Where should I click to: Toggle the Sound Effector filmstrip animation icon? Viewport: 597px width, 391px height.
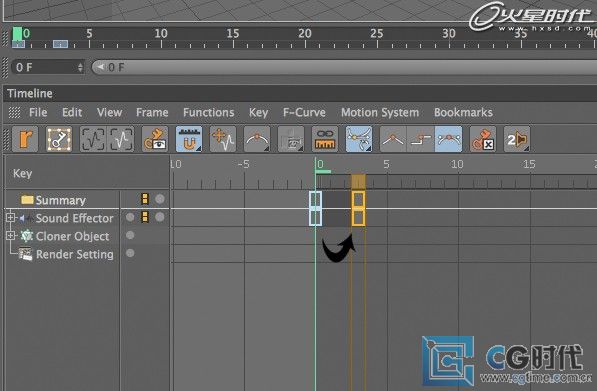pos(145,217)
